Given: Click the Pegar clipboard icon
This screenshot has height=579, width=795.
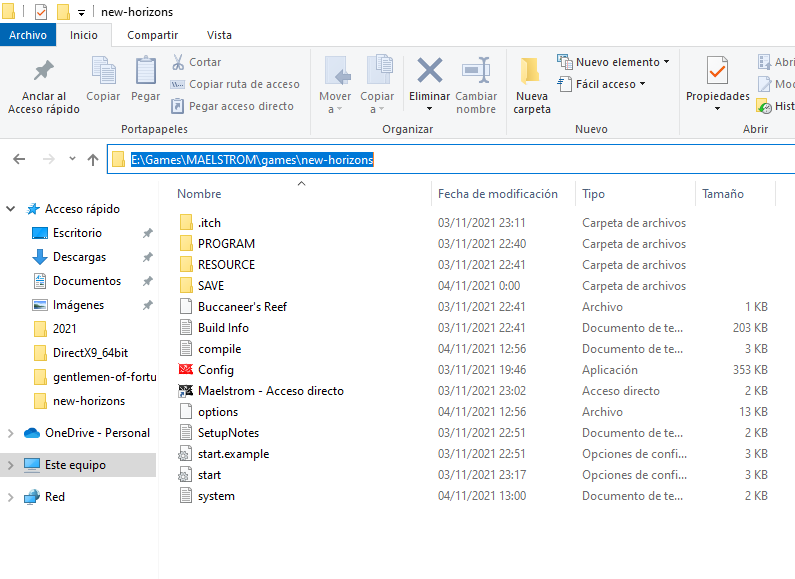Looking at the screenshot, I should tap(145, 70).
